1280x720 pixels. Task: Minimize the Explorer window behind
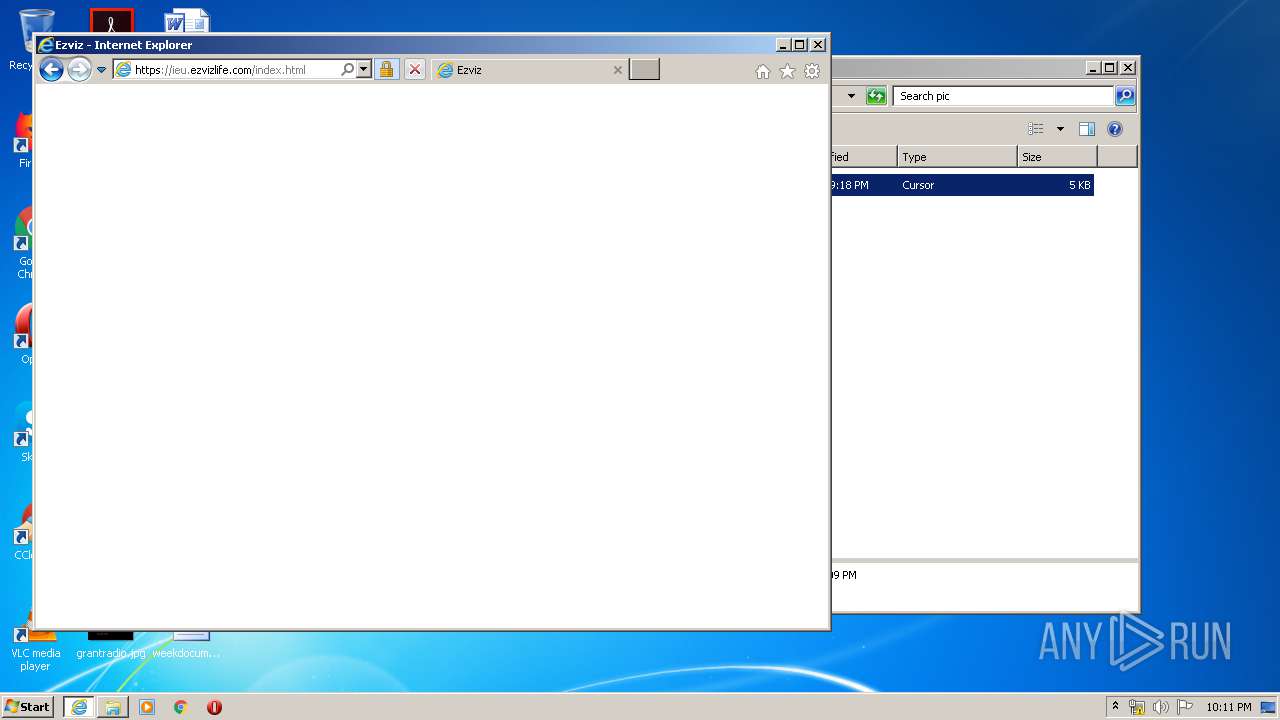coord(1093,68)
